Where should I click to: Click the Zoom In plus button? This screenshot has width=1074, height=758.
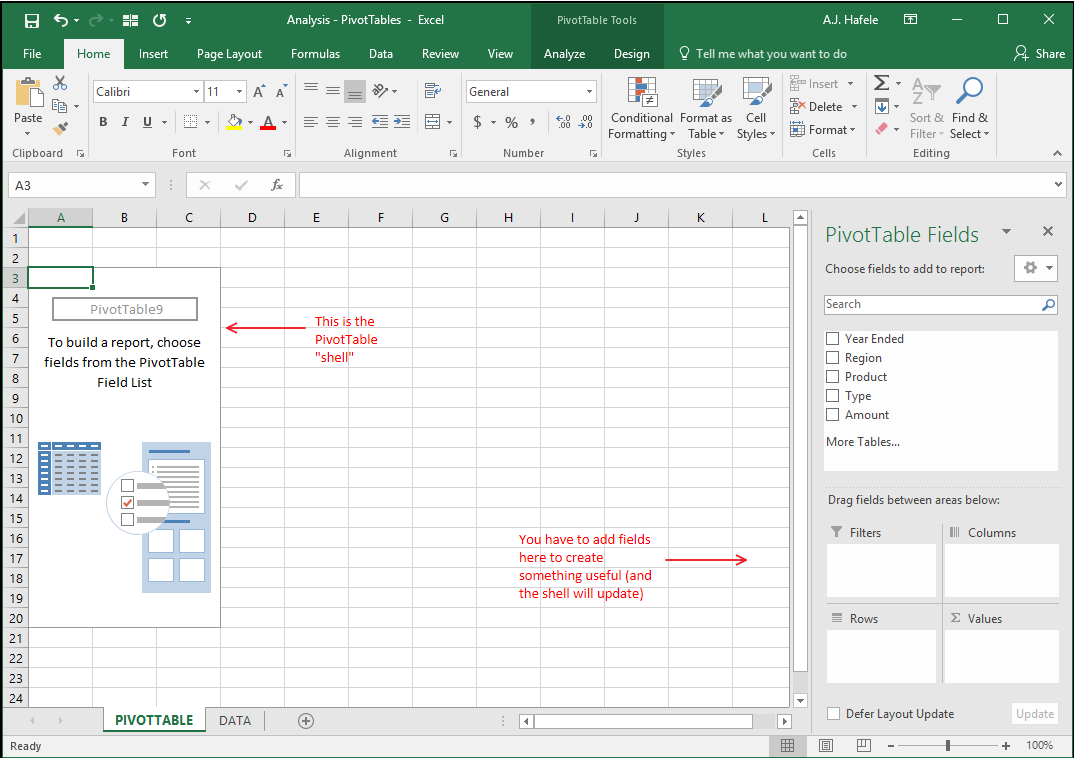click(1006, 745)
